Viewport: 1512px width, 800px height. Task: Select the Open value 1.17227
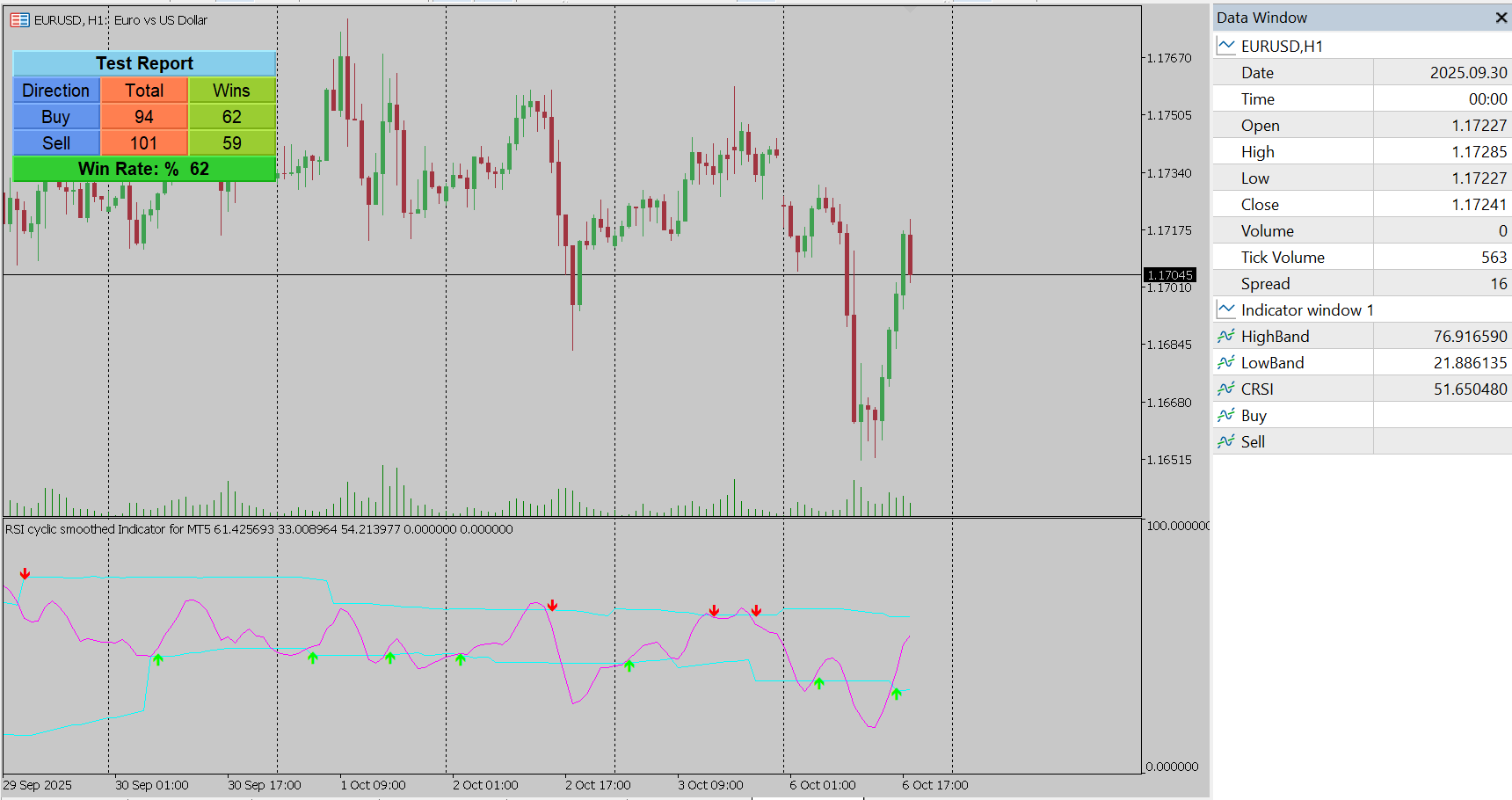pyautogui.click(x=1479, y=126)
